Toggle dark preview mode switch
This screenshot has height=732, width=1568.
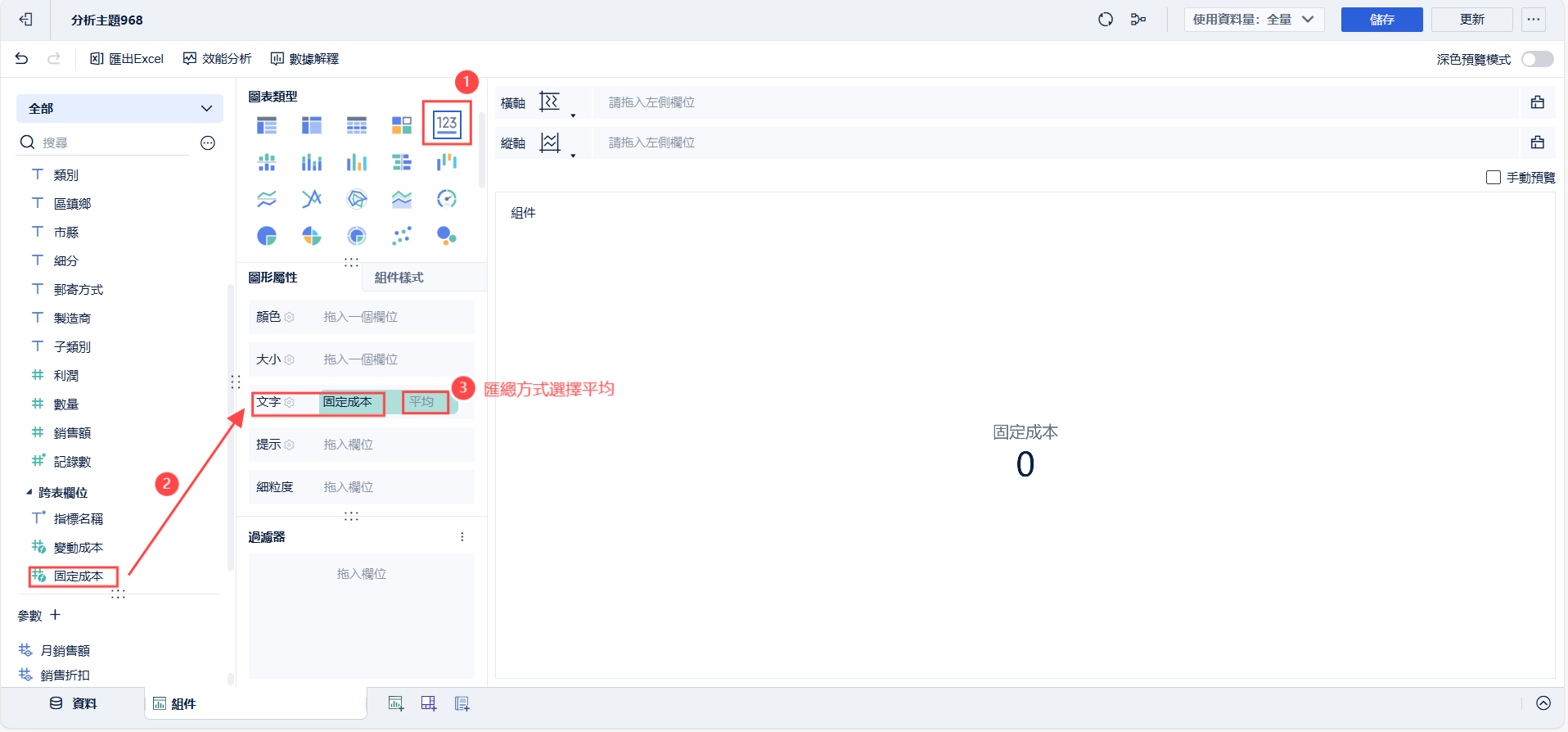tap(1538, 59)
